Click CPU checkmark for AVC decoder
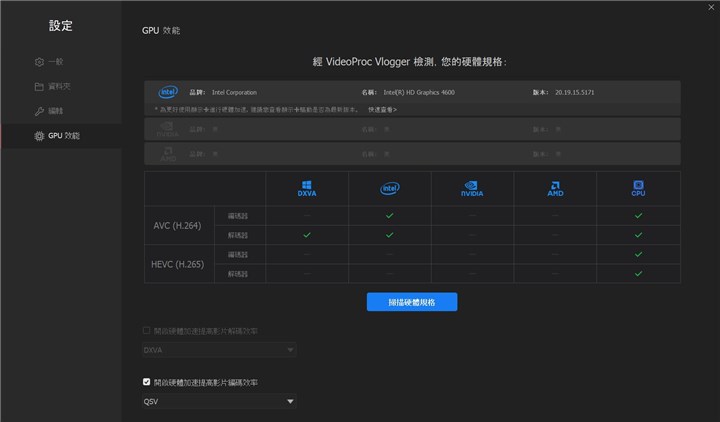This screenshot has width=720, height=422. (x=638, y=235)
